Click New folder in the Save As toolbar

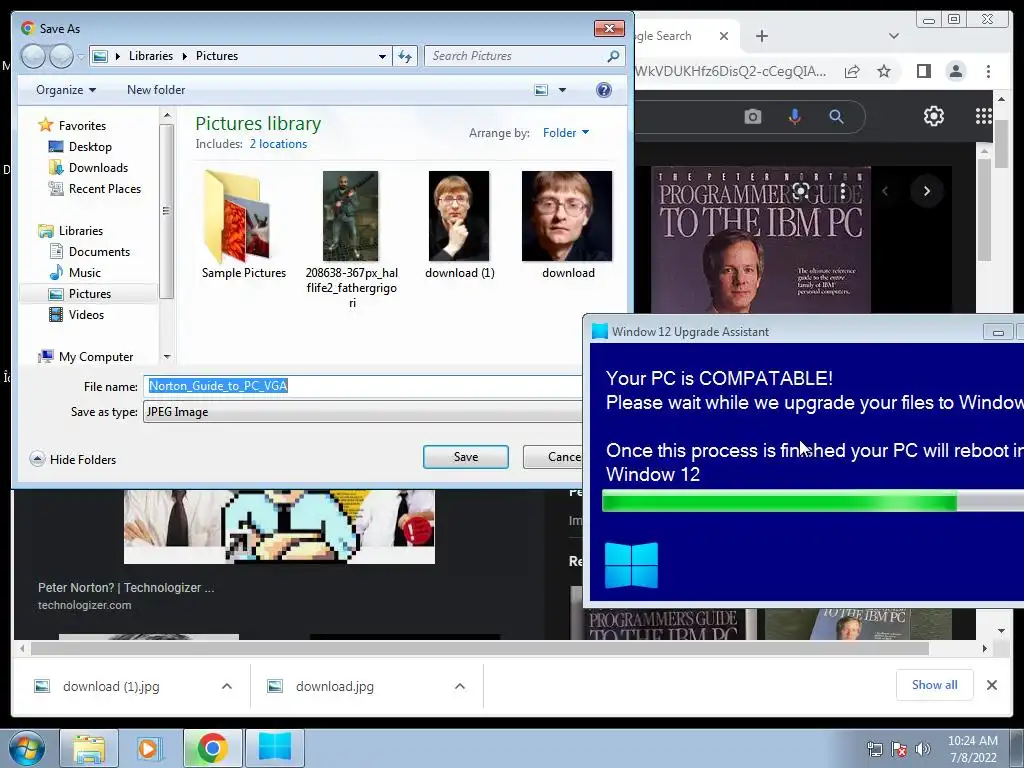coord(156,89)
